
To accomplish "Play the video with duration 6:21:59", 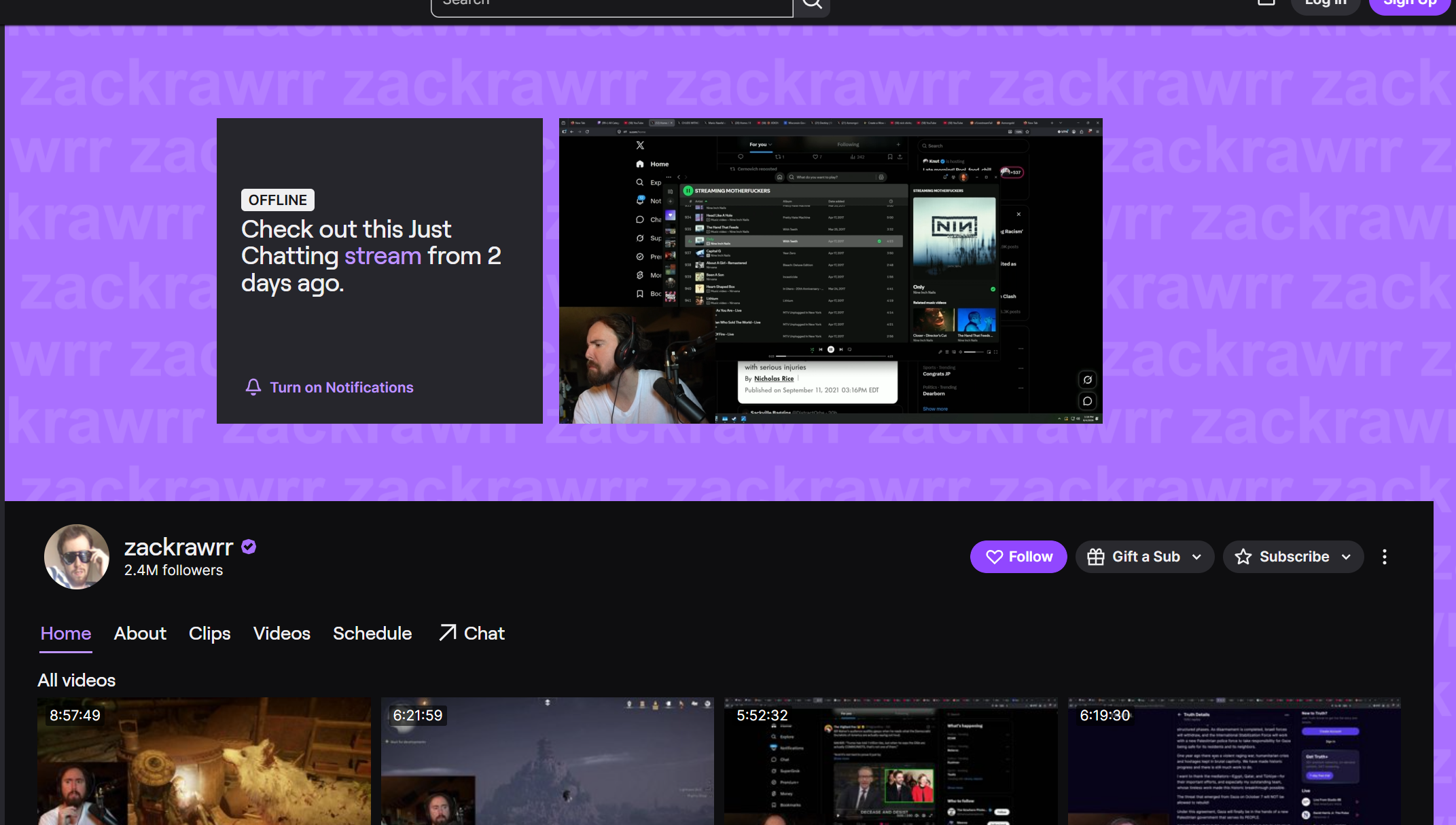I will pos(548,761).
